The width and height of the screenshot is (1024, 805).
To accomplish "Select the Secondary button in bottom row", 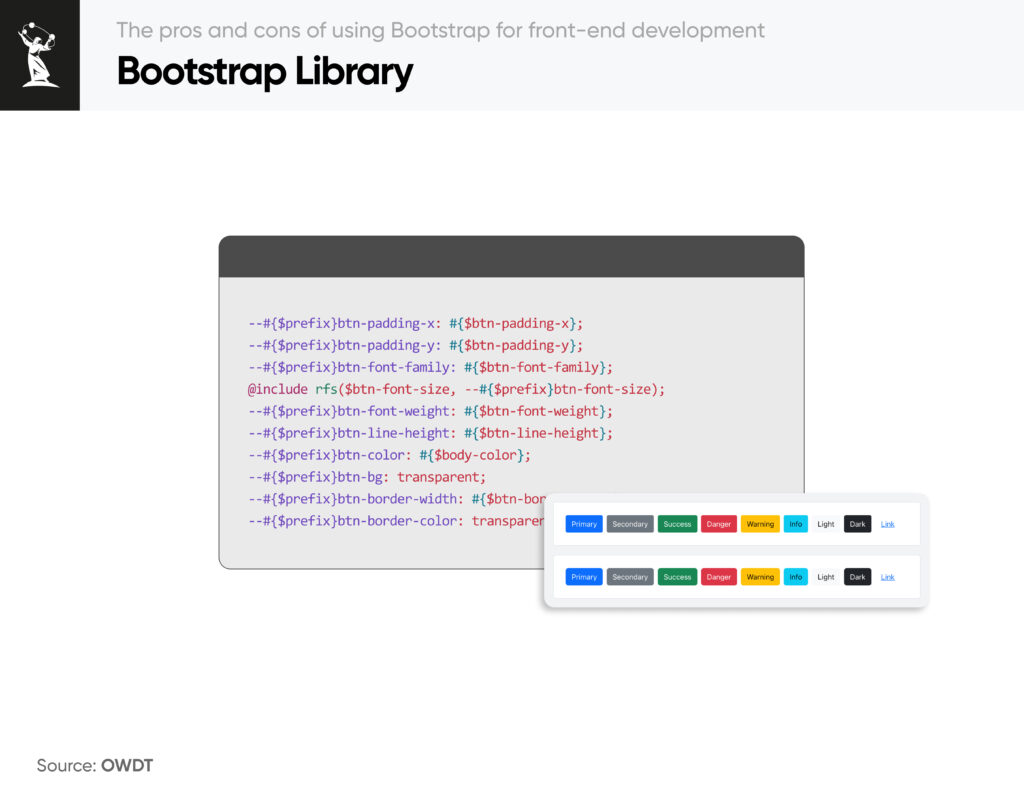I will pos(630,576).
